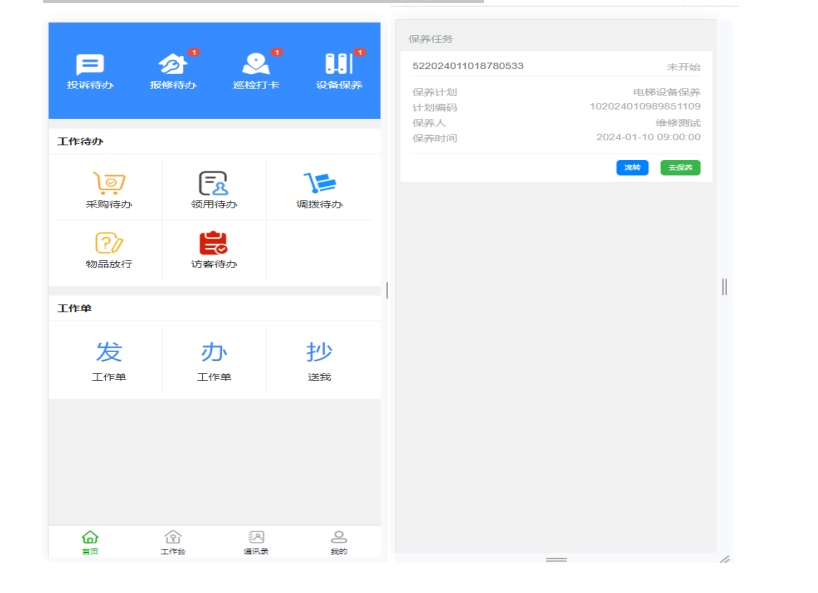Click the right edge resize handle

click(724, 287)
